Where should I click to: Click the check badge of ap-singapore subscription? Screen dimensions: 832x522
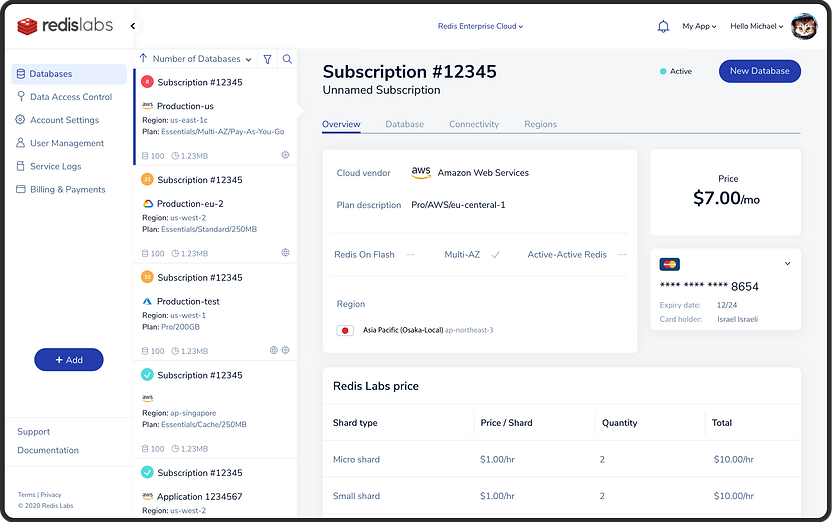click(x=148, y=375)
